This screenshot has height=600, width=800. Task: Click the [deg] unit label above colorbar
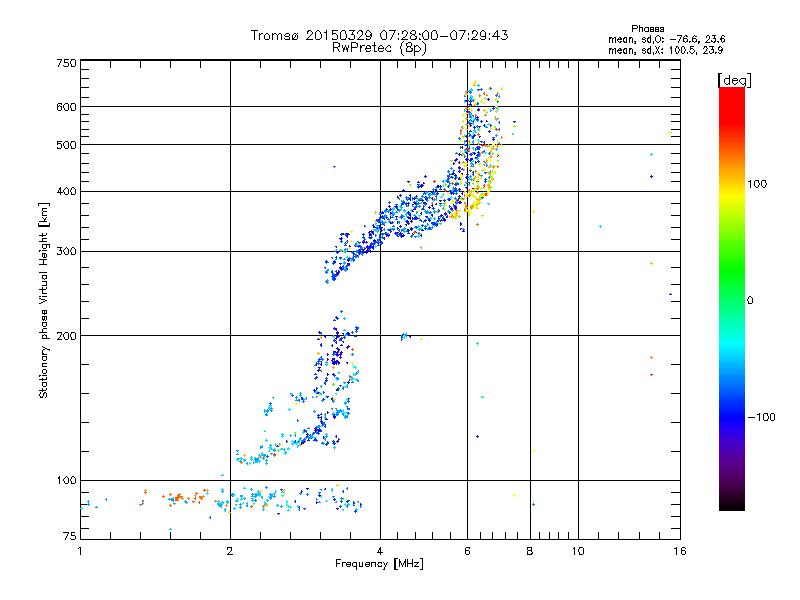[734, 80]
